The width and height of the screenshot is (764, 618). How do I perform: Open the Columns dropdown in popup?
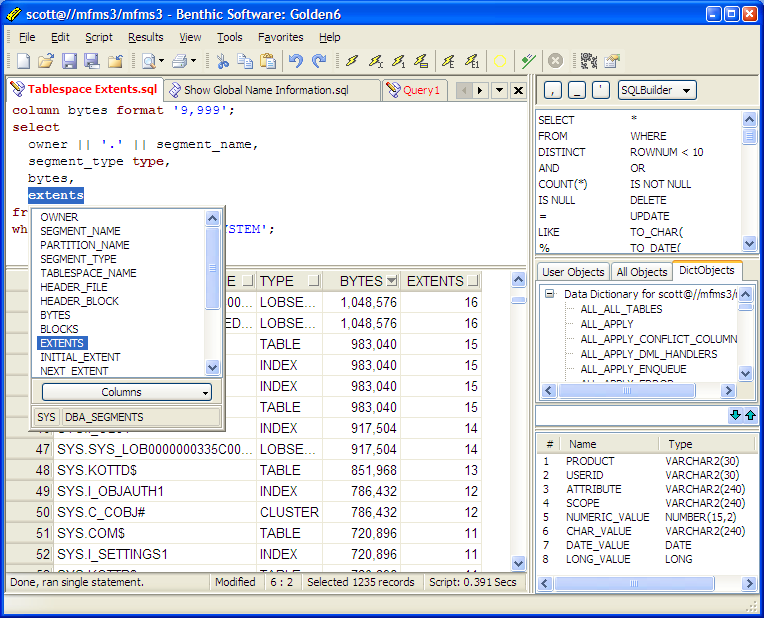coord(126,392)
